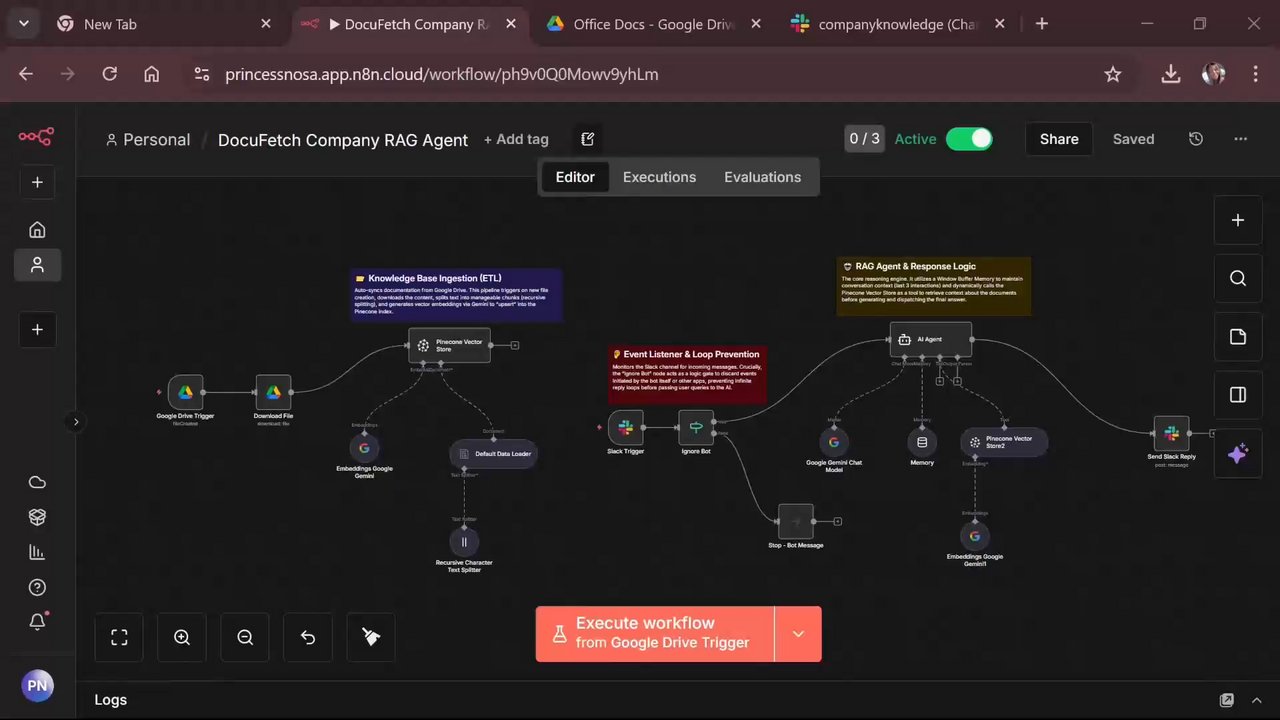
Task: Click the add node plus button on canvas
Action: pyautogui.click(x=1238, y=220)
